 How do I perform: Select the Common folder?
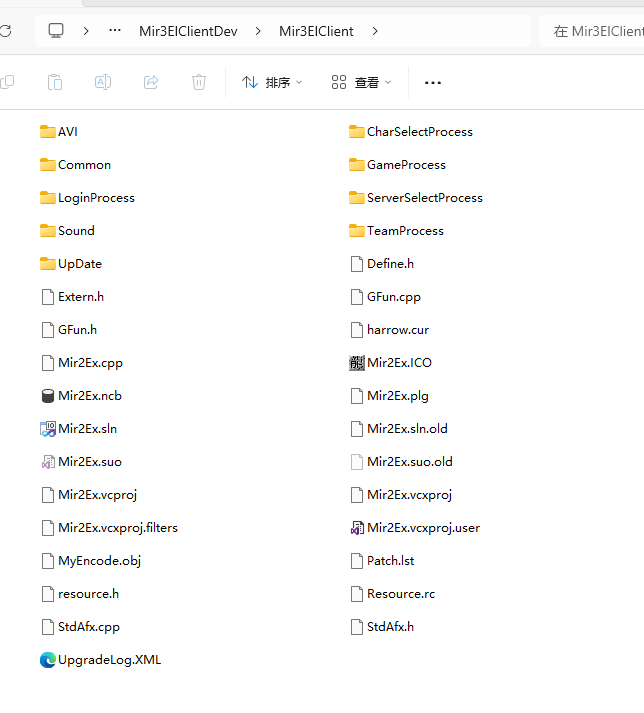75,165
